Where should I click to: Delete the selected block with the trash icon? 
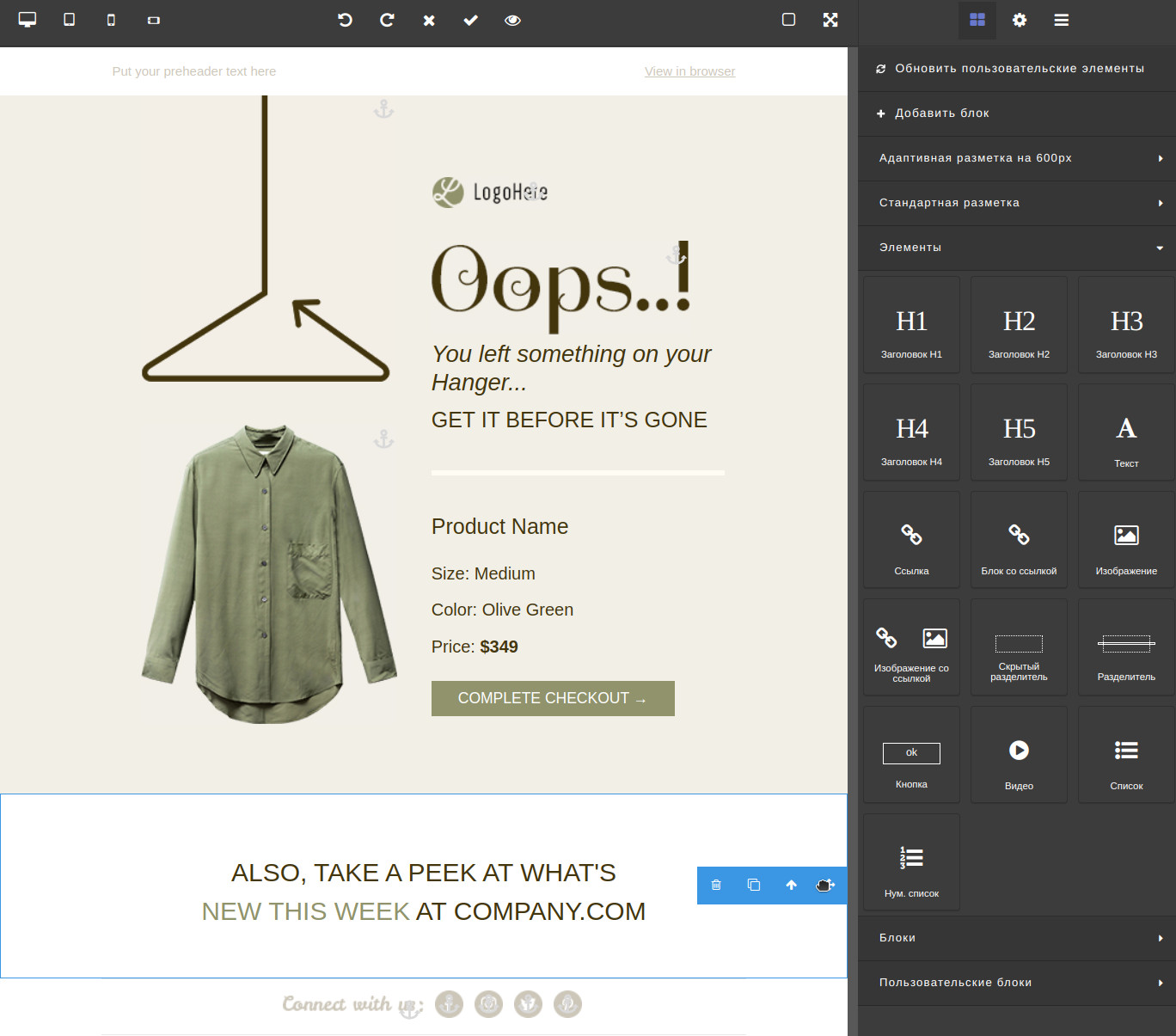pyautogui.click(x=716, y=885)
